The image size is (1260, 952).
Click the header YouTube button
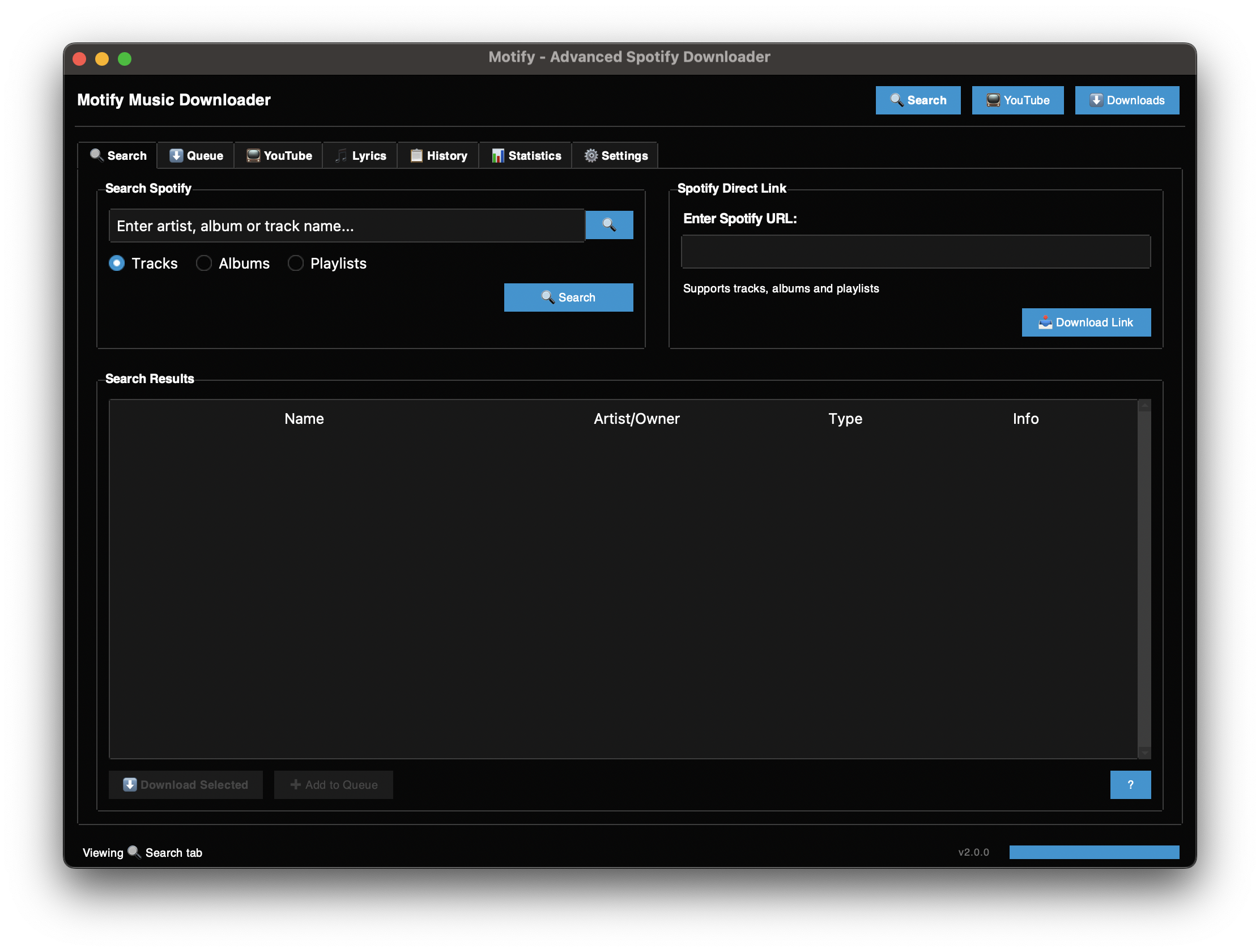click(x=1018, y=100)
